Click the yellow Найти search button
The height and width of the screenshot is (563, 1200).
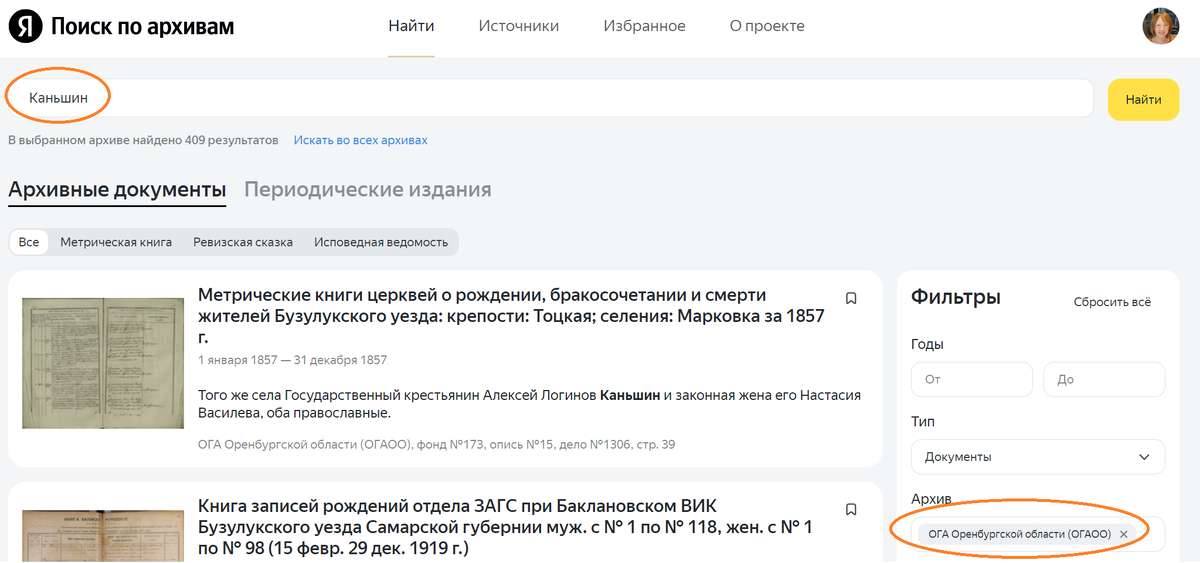pyautogui.click(x=1143, y=99)
